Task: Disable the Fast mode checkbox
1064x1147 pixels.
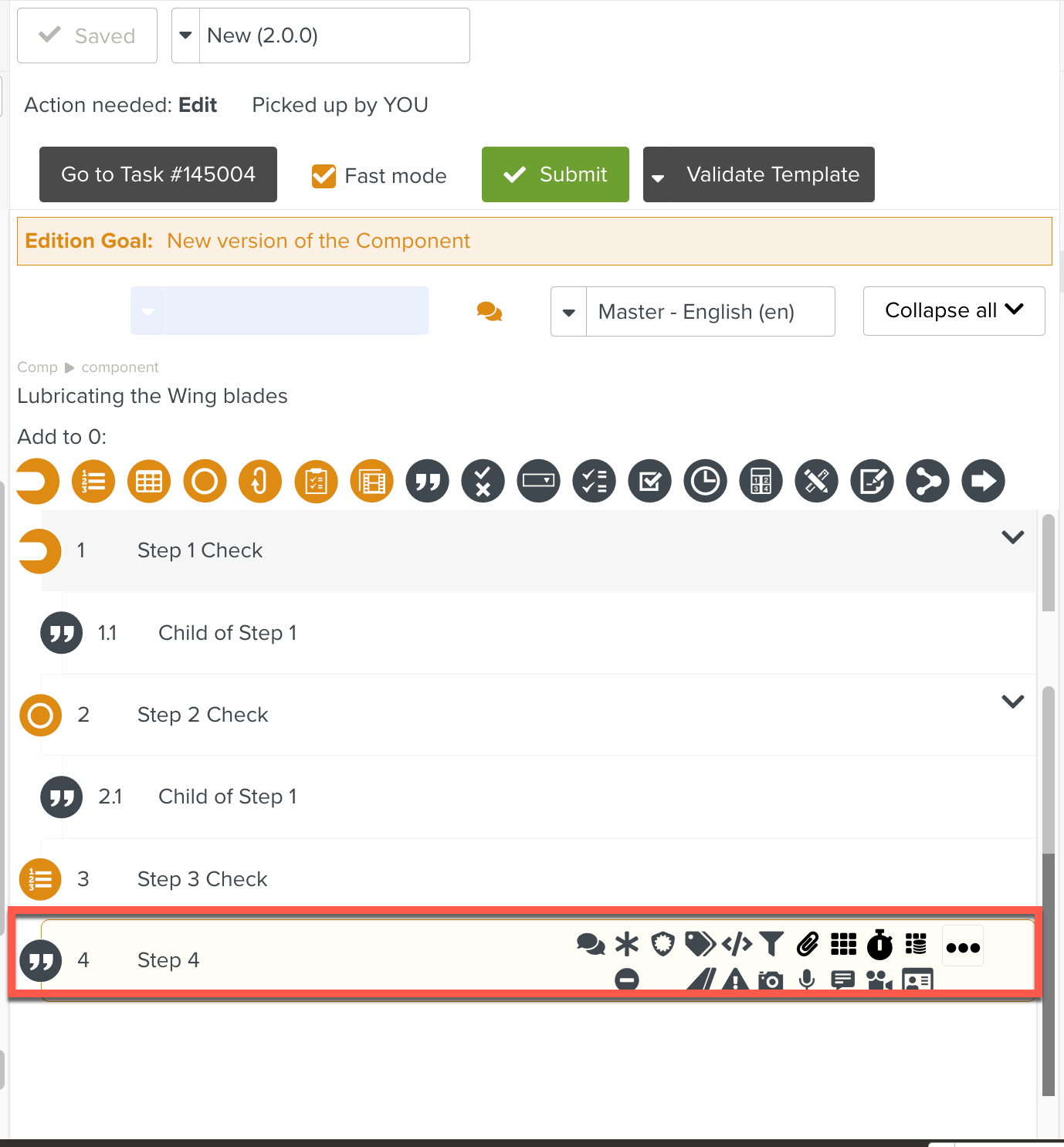Action: click(324, 176)
